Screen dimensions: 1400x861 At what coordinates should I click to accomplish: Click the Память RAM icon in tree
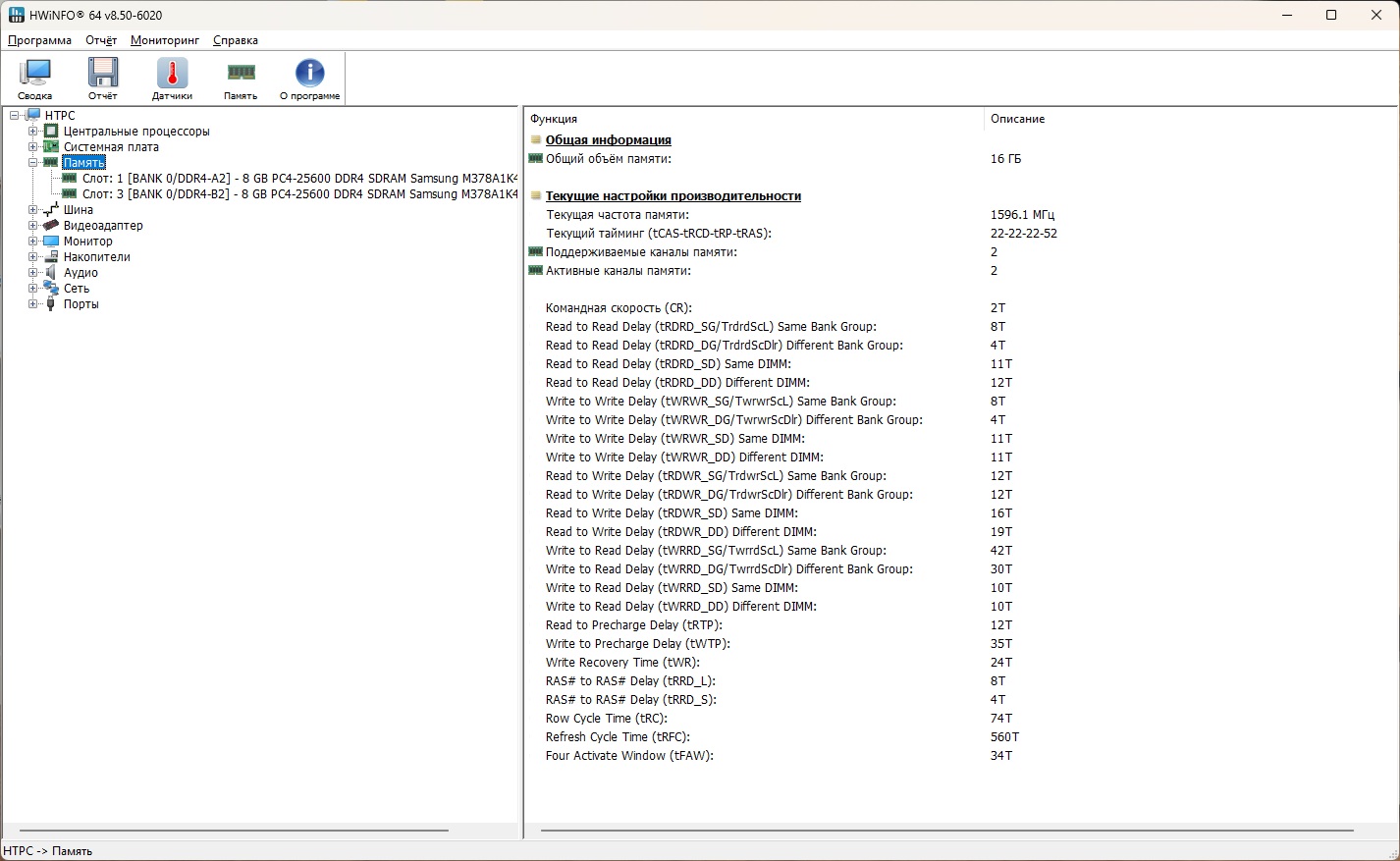(x=51, y=162)
